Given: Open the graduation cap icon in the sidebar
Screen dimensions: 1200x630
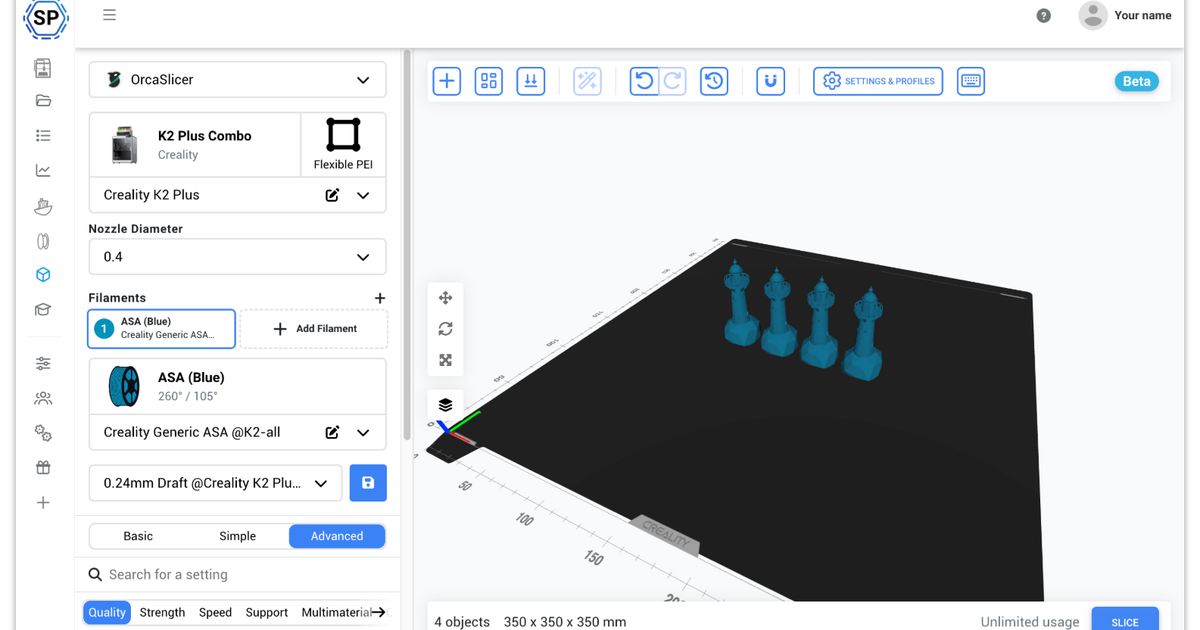Looking at the screenshot, I should click(x=42, y=309).
